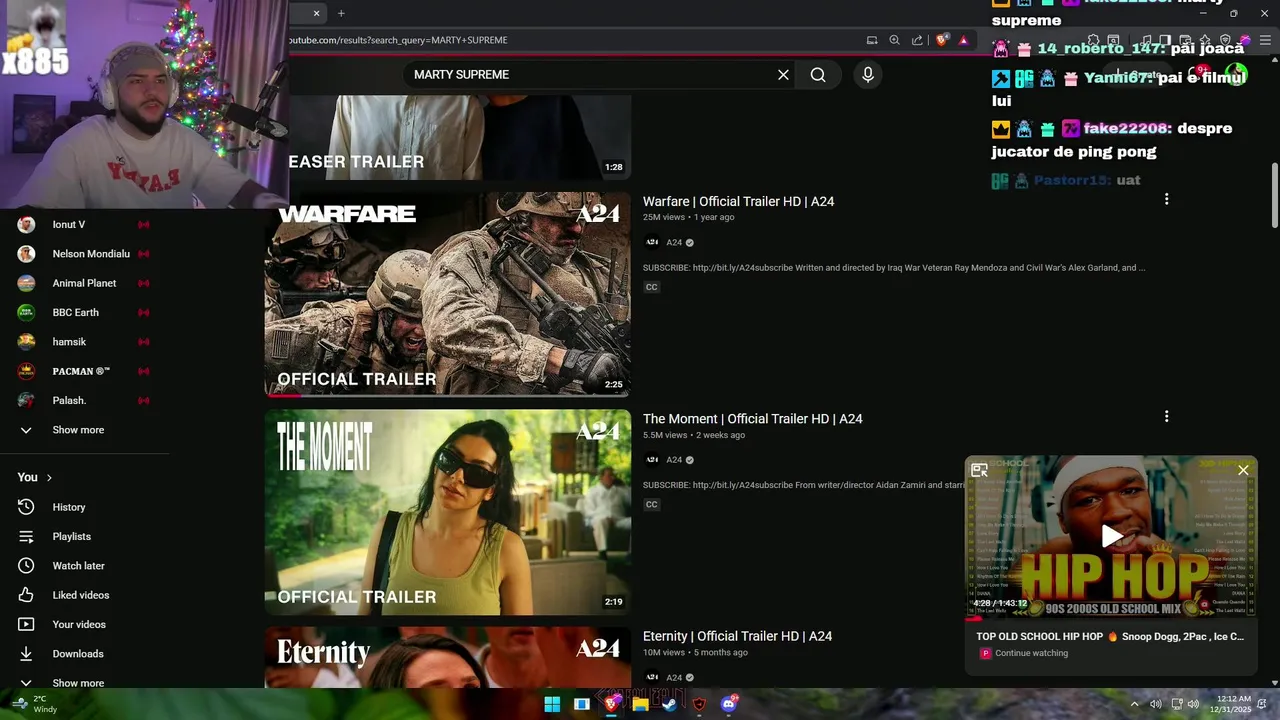Visit A24 channel under Warfare
Viewport: 1280px width, 720px height.
[x=674, y=243]
